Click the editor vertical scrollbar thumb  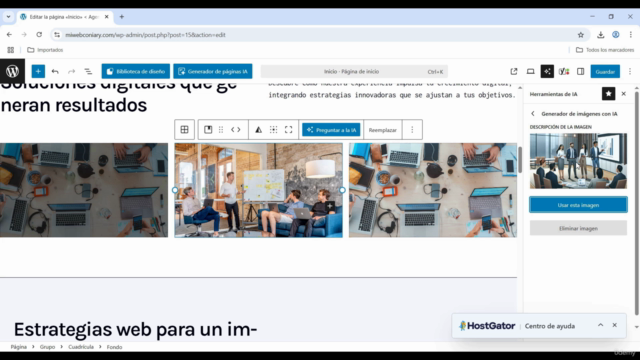[520, 159]
